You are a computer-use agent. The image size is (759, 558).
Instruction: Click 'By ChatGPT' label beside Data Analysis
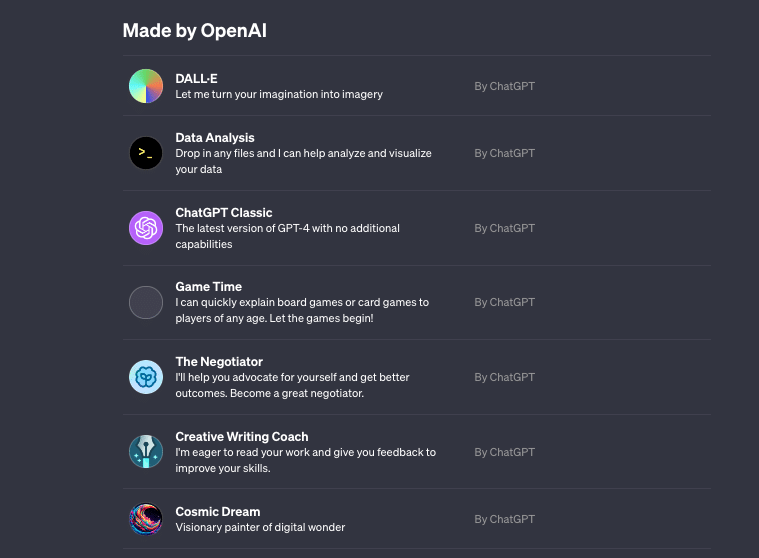504,153
